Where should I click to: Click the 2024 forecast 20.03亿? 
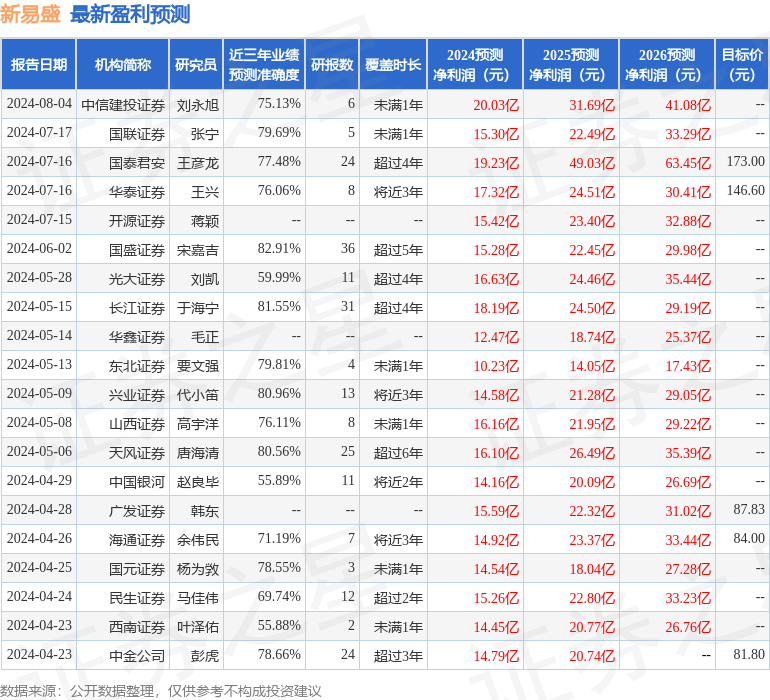[496, 105]
